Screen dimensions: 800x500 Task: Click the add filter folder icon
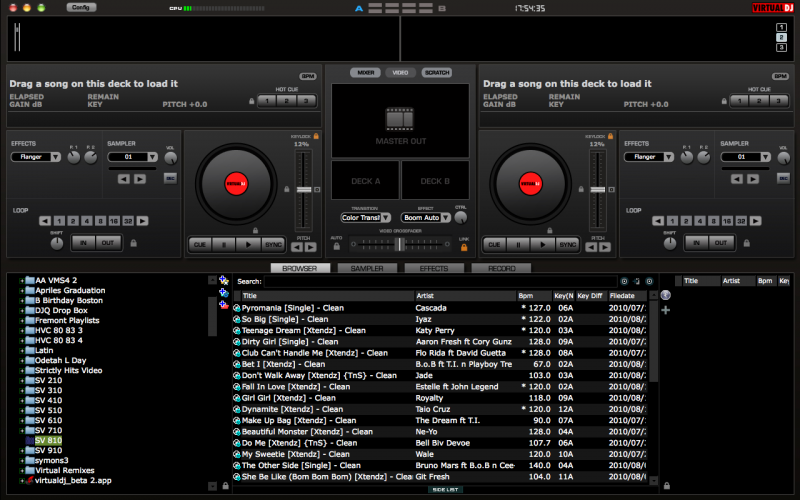point(223,292)
